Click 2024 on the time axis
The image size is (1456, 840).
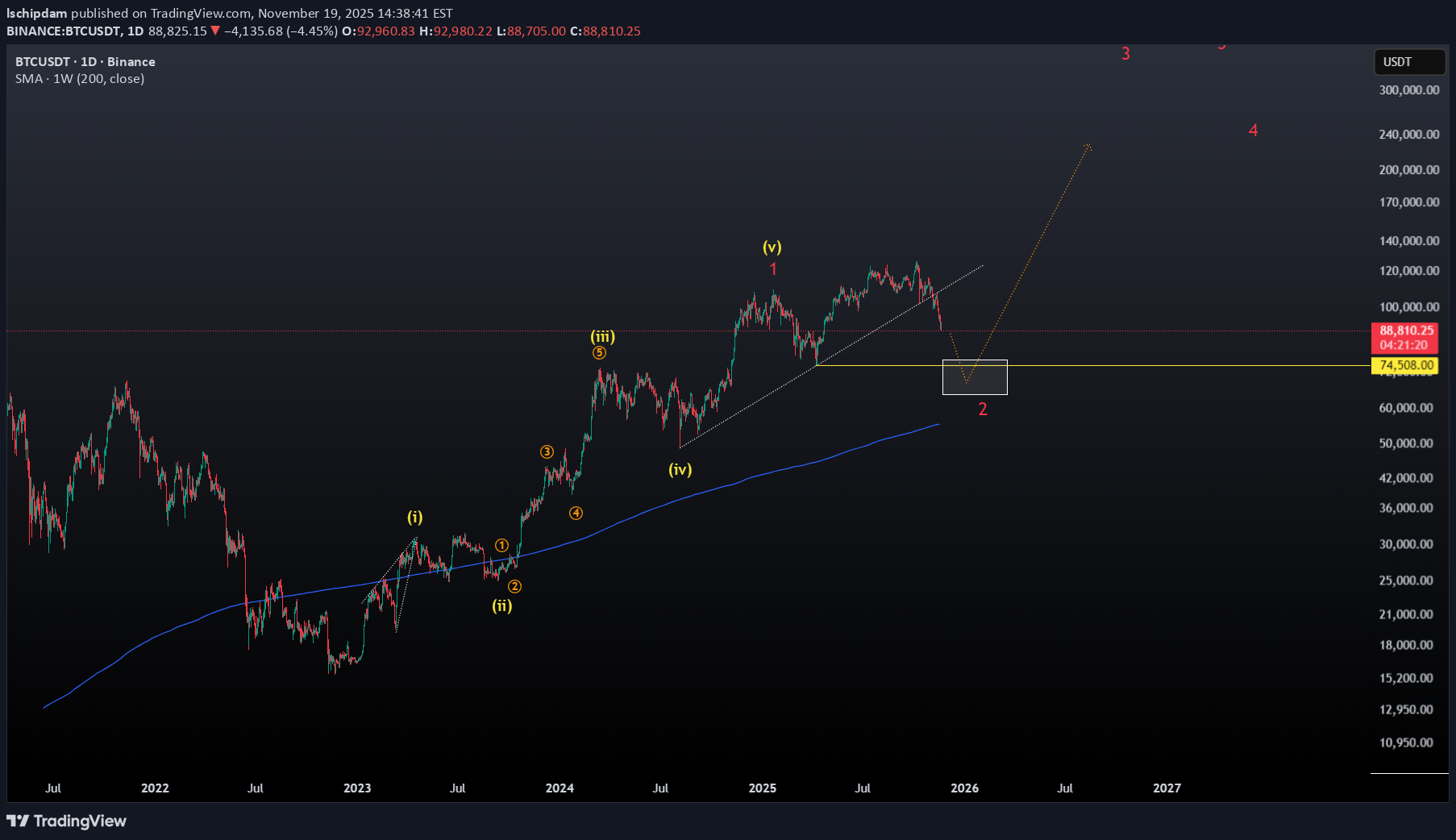[x=560, y=788]
